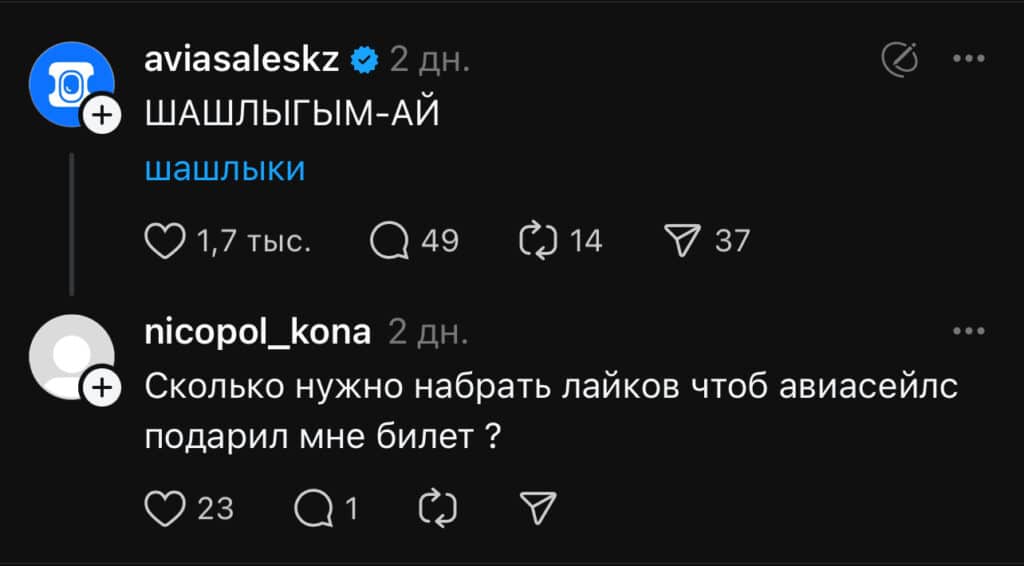Open the шашлыки topic link
This screenshot has width=1024, height=566.
point(225,169)
